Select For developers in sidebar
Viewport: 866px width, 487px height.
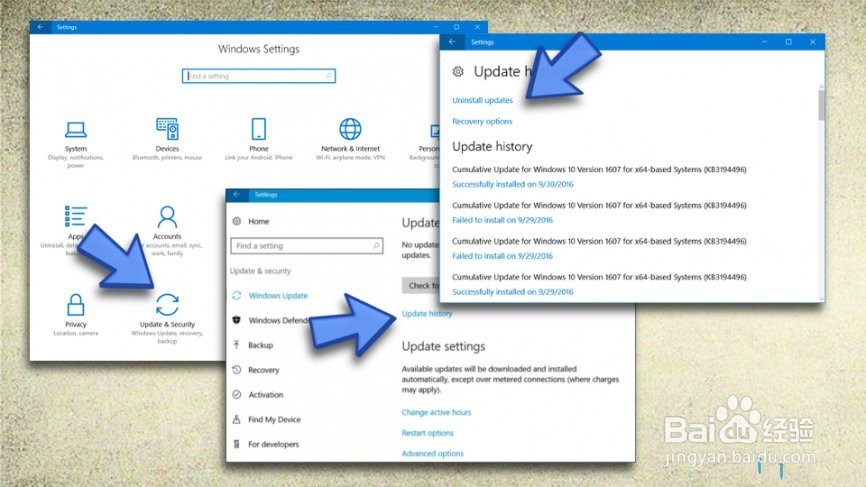point(273,444)
